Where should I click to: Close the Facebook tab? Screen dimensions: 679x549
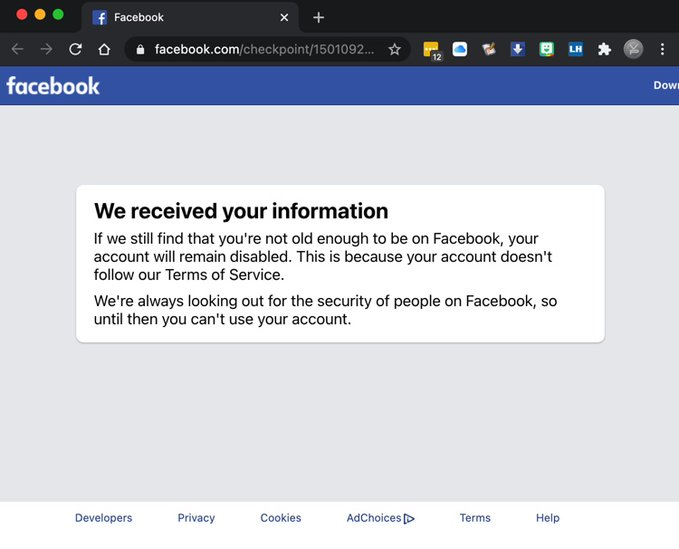point(284,17)
